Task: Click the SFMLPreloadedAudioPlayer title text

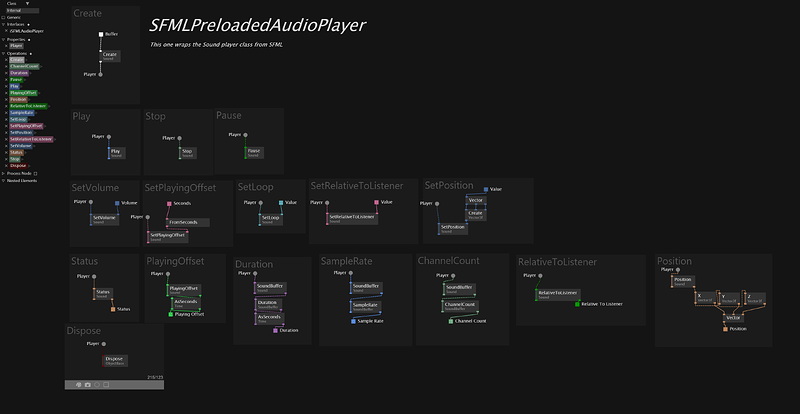Action: [258, 26]
